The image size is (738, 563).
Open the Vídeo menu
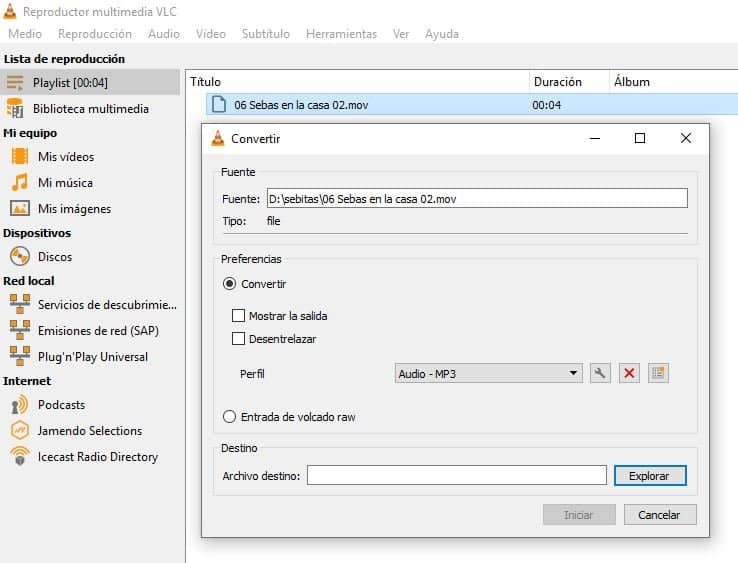pos(211,34)
